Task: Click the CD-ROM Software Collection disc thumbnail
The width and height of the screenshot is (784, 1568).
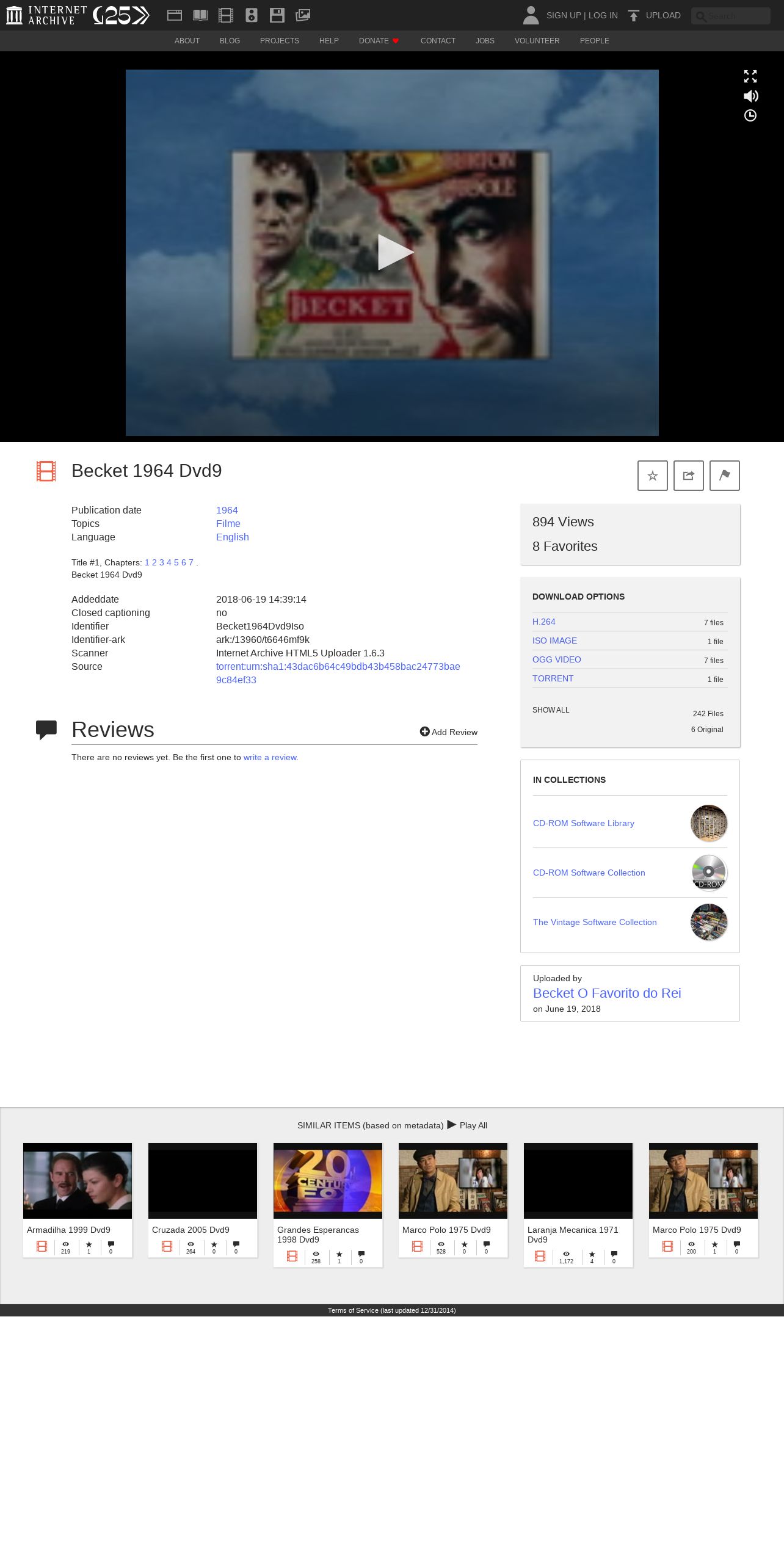Action: point(709,873)
